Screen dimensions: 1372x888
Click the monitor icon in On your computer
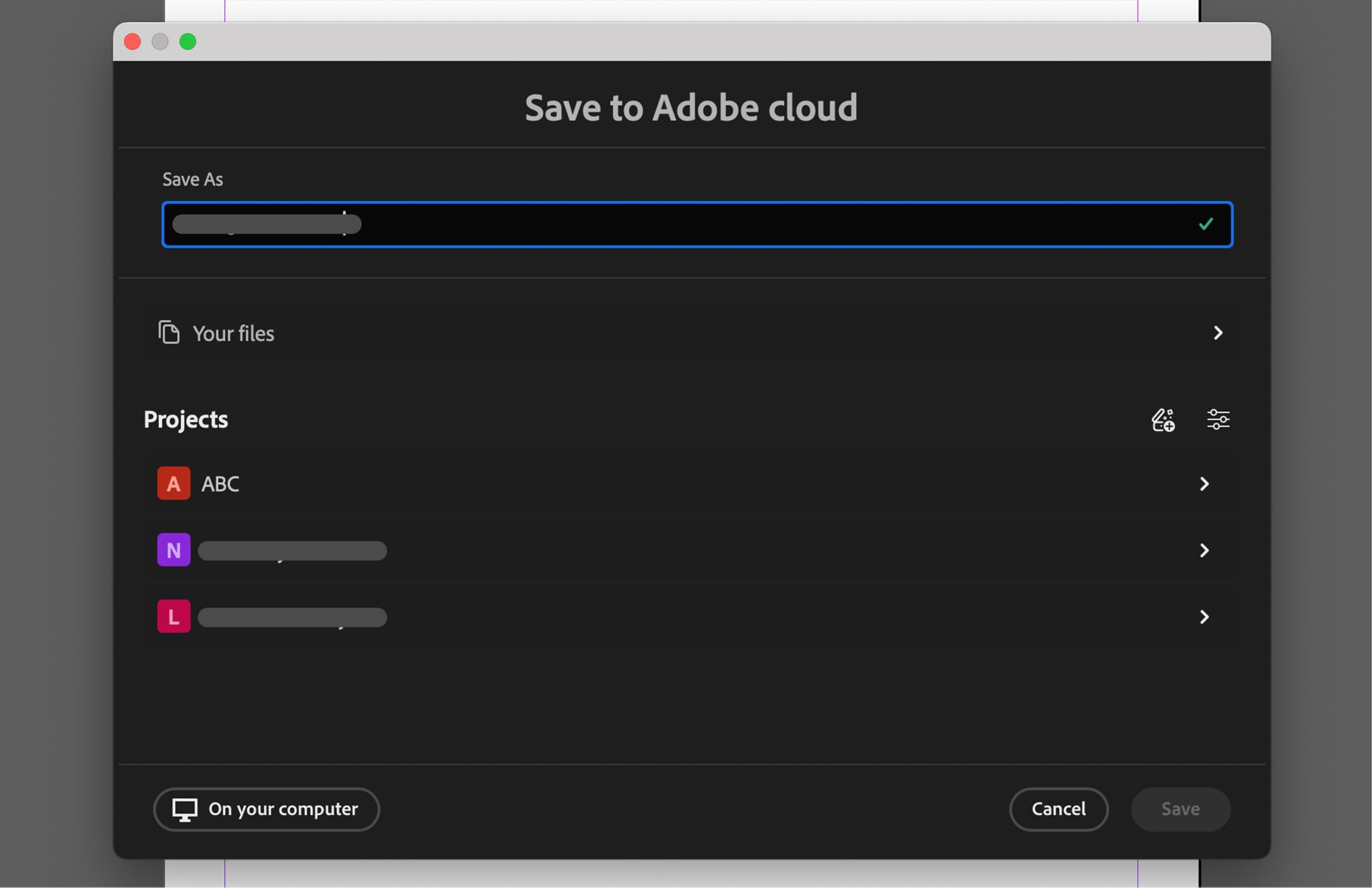(x=184, y=809)
